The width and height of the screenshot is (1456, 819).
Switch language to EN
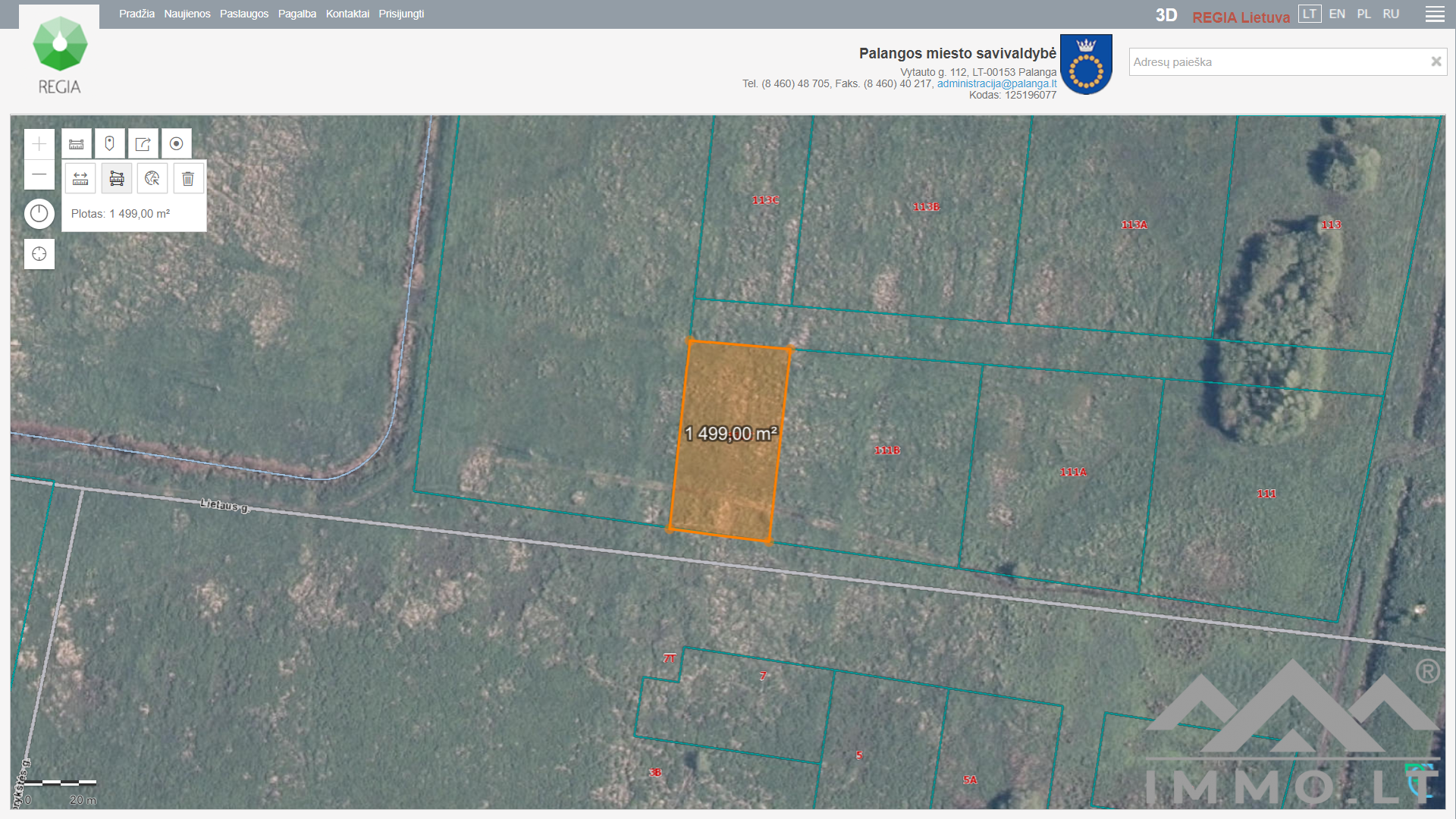click(x=1337, y=14)
